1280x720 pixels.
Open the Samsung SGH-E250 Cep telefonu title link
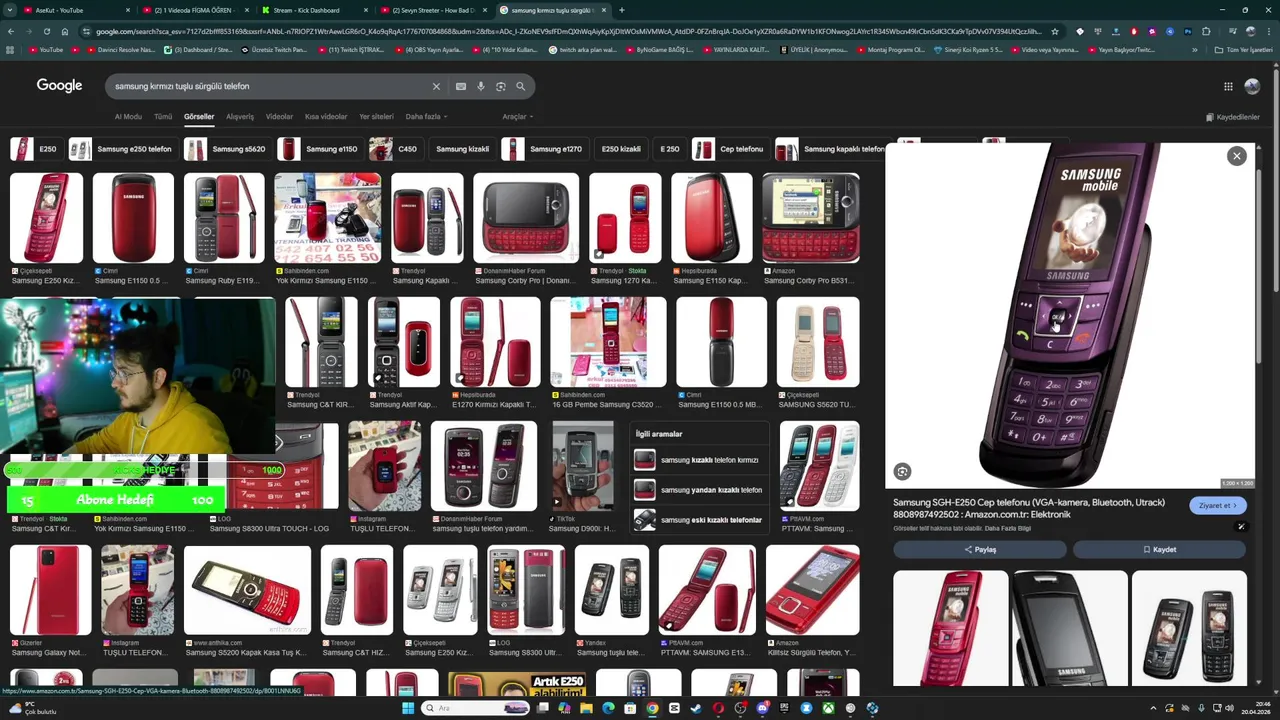pos(1029,508)
